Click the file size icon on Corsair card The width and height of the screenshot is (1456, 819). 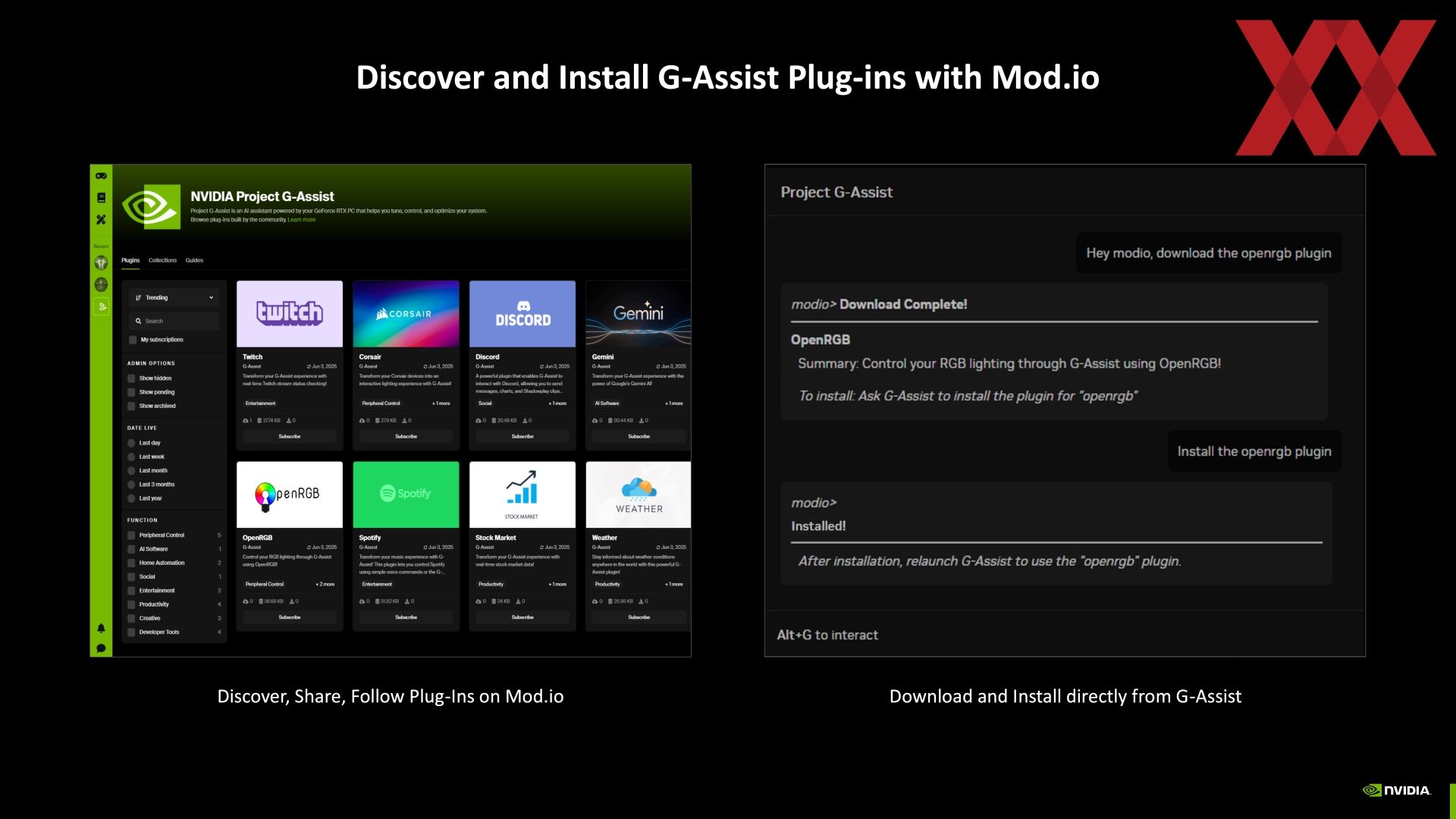(x=378, y=420)
